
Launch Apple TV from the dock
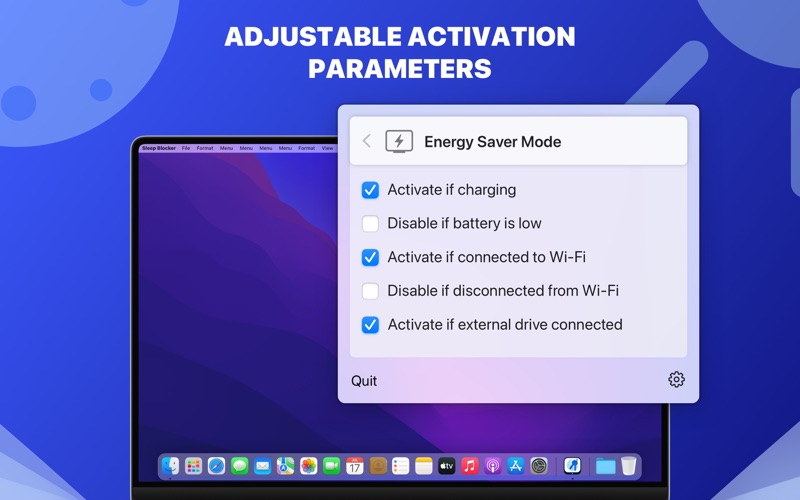pyautogui.click(x=446, y=466)
